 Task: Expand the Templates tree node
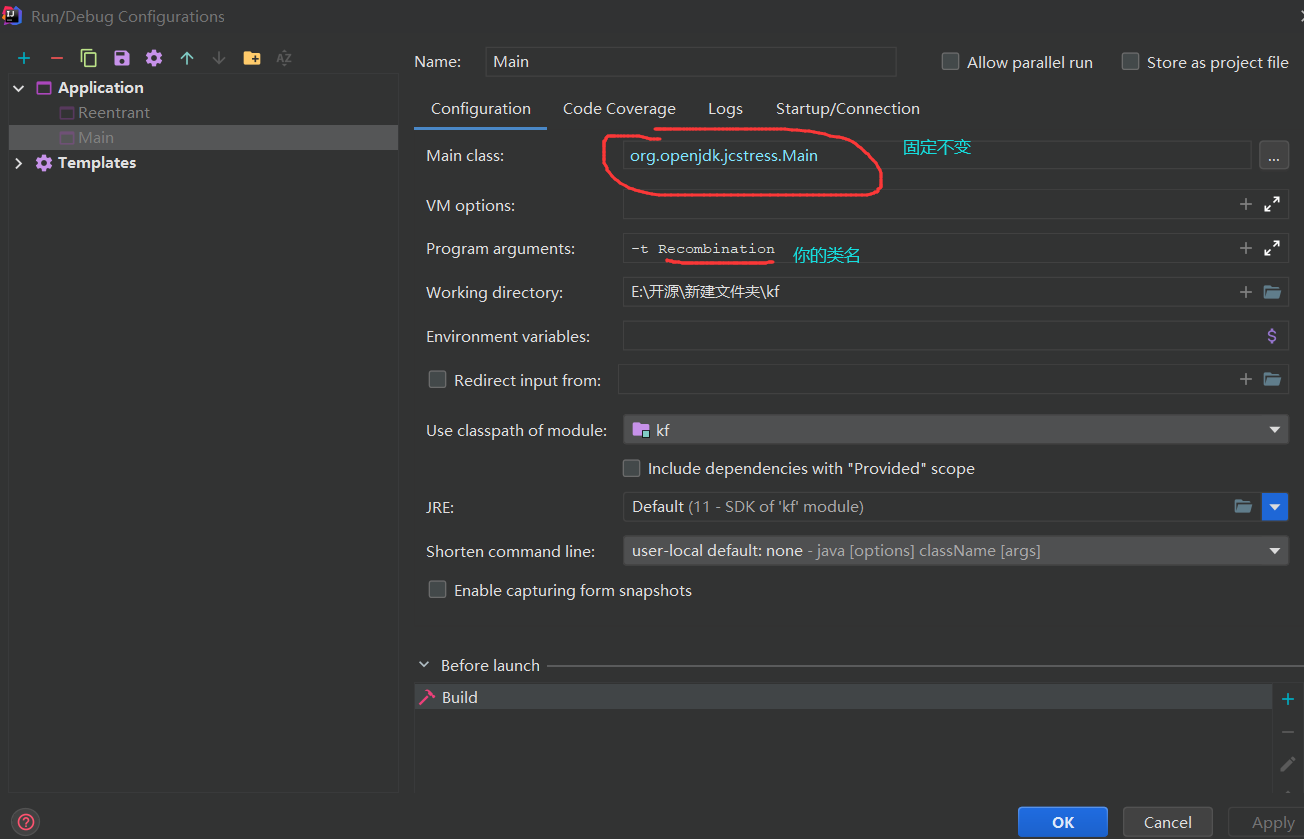tap(19, 163)
